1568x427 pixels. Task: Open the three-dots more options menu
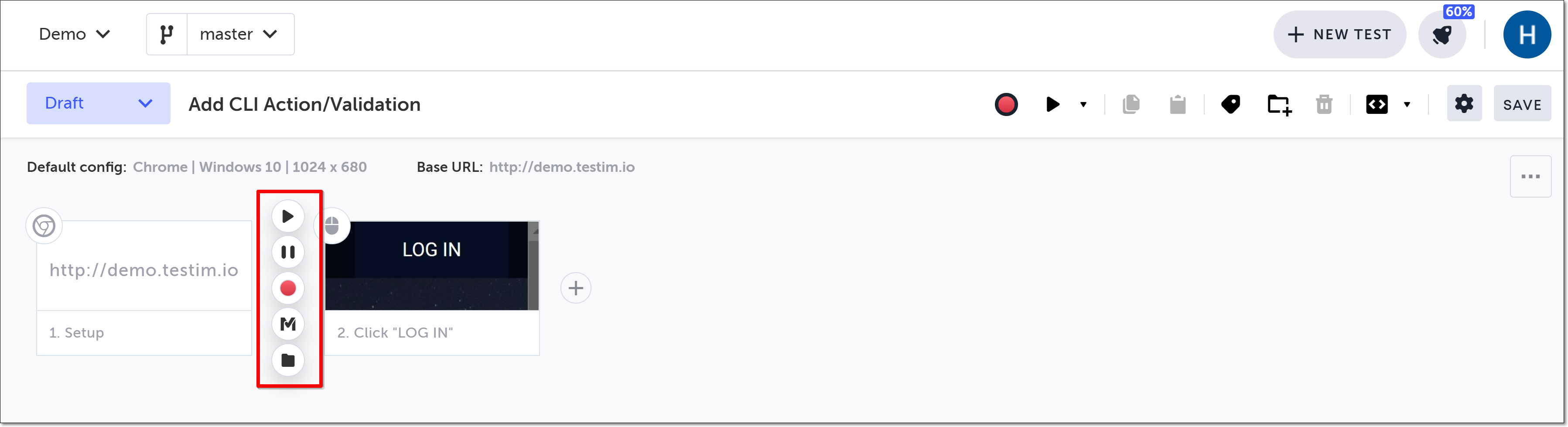click(1530, 177)
